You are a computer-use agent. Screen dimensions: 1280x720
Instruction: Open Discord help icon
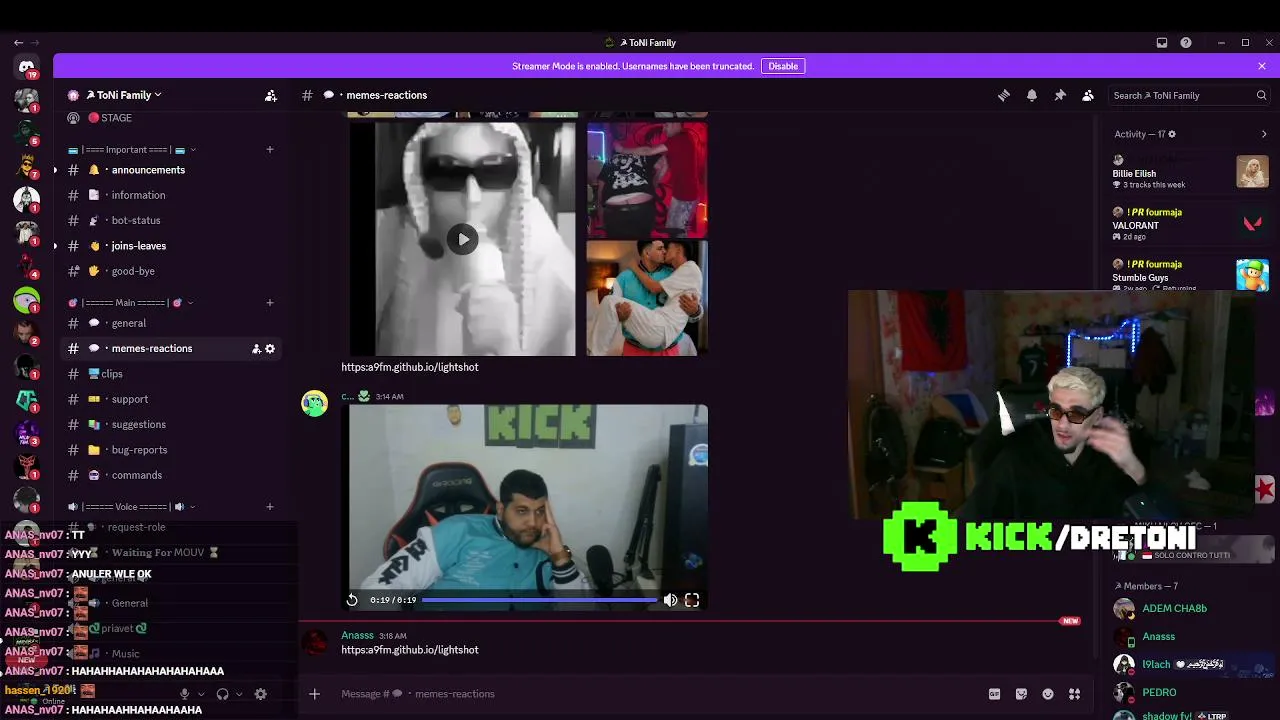click(x=1186, y=43)
